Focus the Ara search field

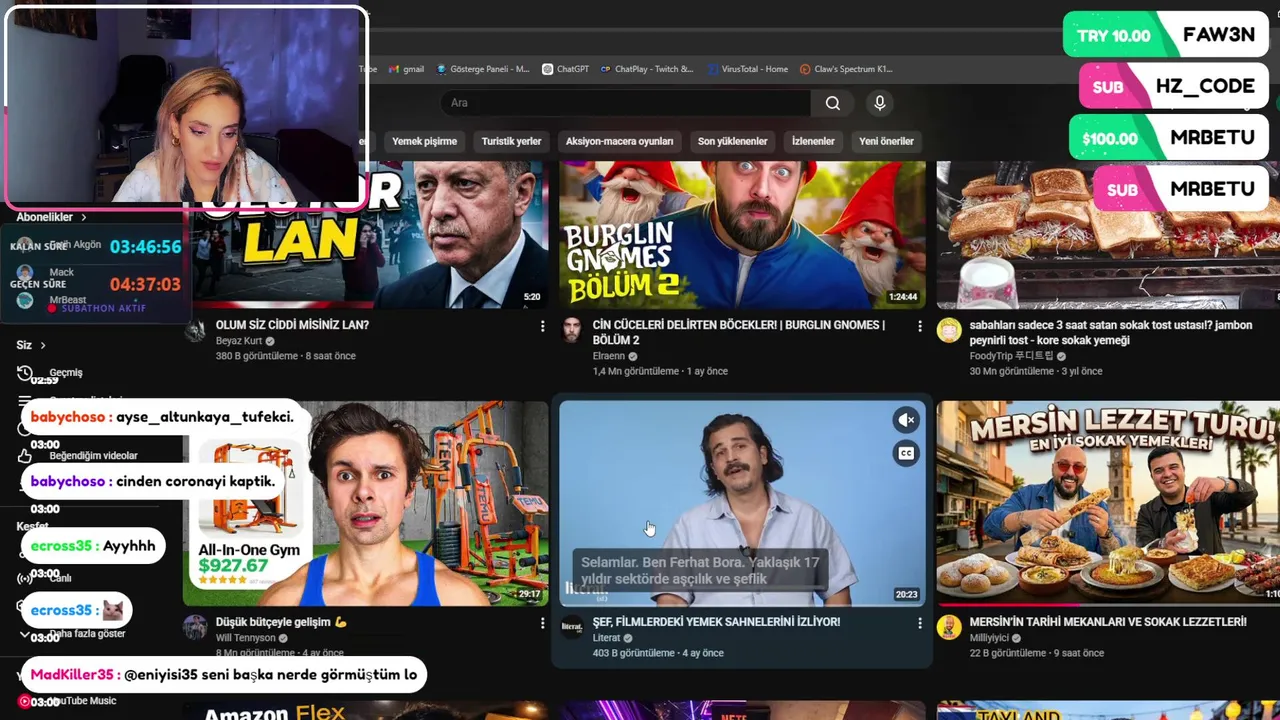click(625, 103)
